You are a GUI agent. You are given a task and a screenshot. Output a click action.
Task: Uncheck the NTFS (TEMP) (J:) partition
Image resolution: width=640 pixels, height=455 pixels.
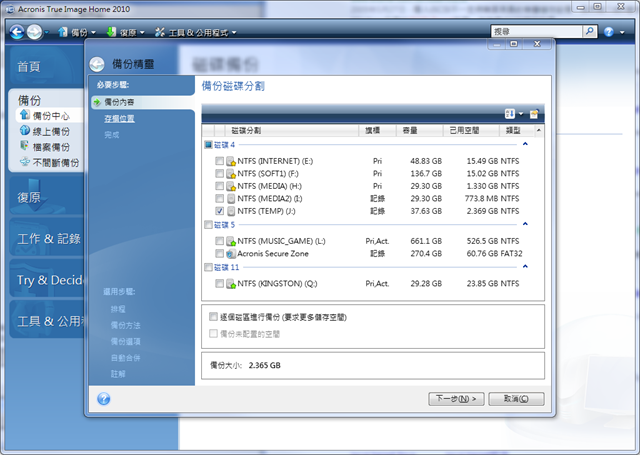coord(220,211)
